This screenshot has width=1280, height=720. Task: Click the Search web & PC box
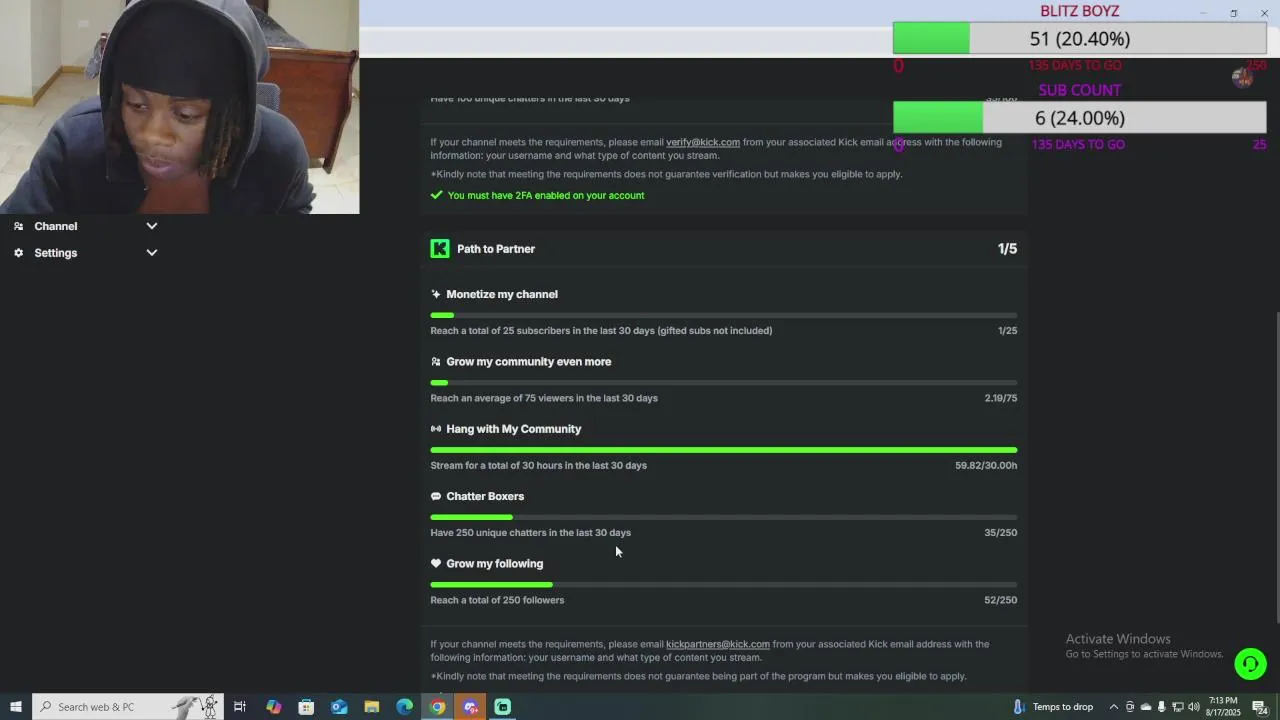tap(127, 707)
